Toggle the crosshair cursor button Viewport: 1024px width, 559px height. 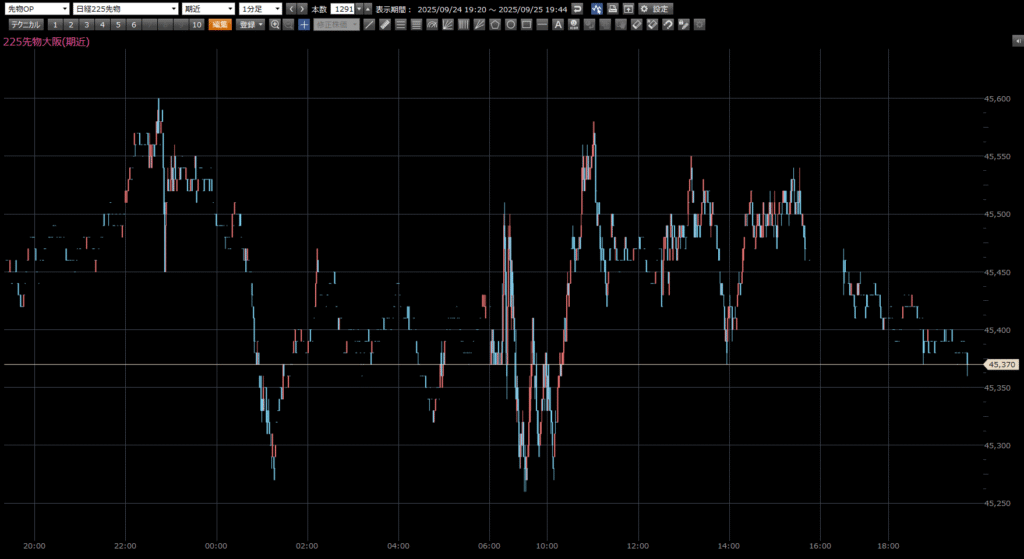[304, 24]
